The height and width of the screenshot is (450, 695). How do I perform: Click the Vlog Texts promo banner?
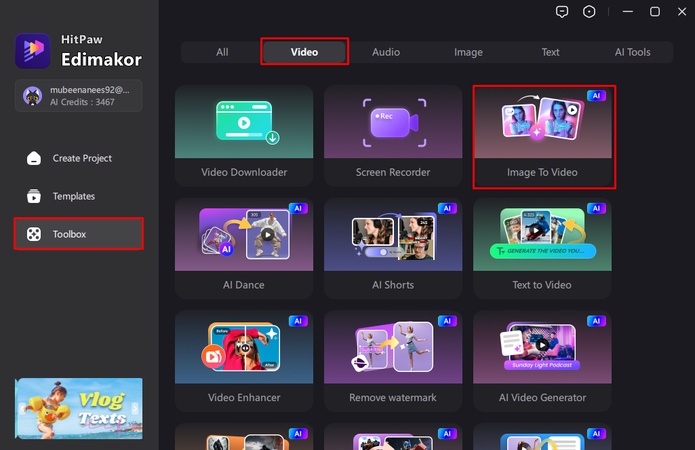[x=79, y=408]
